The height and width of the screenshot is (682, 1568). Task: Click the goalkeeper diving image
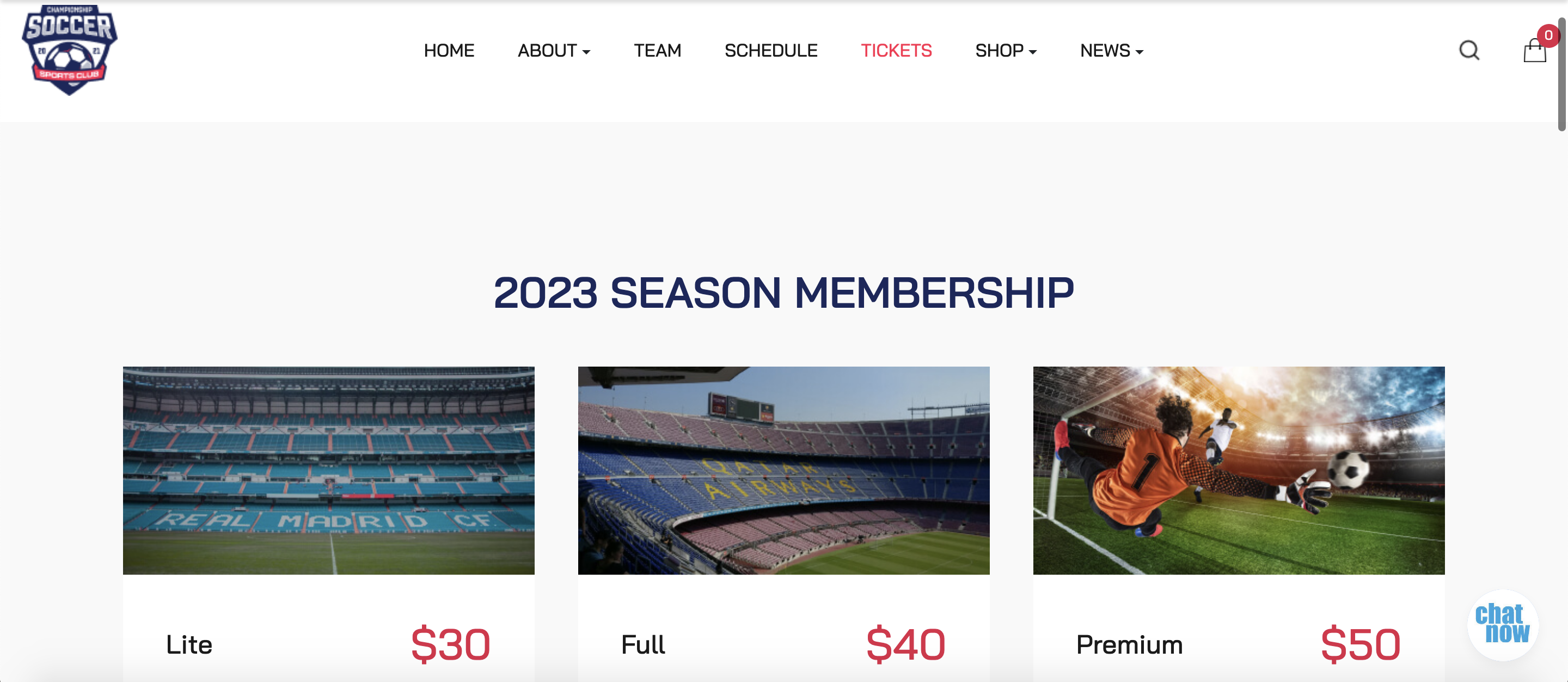point(1238,470)
